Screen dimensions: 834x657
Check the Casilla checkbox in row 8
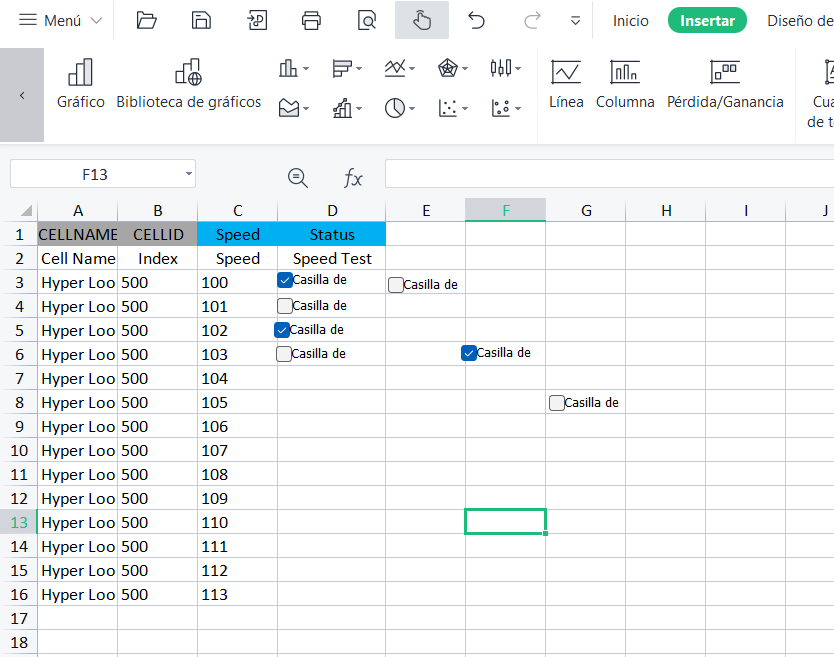pos(557,403)
